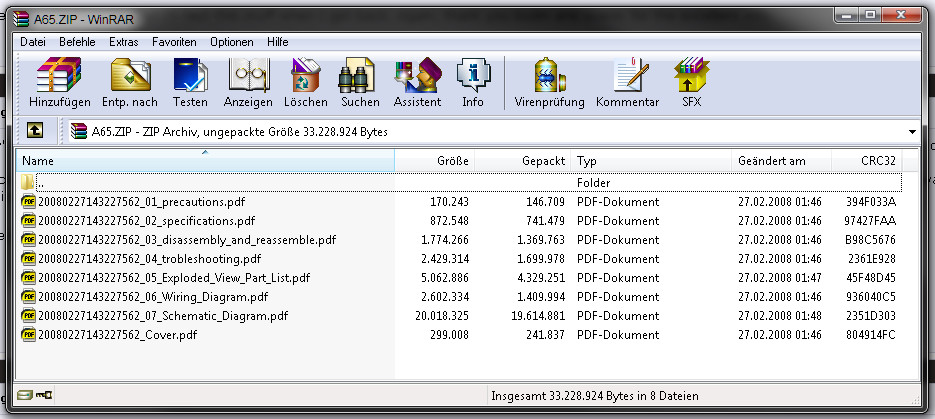Image resolution: width=935 pixels, height=419 pixels.
Task: Click CRC32 value 394F033A
Action: point(871,201)
